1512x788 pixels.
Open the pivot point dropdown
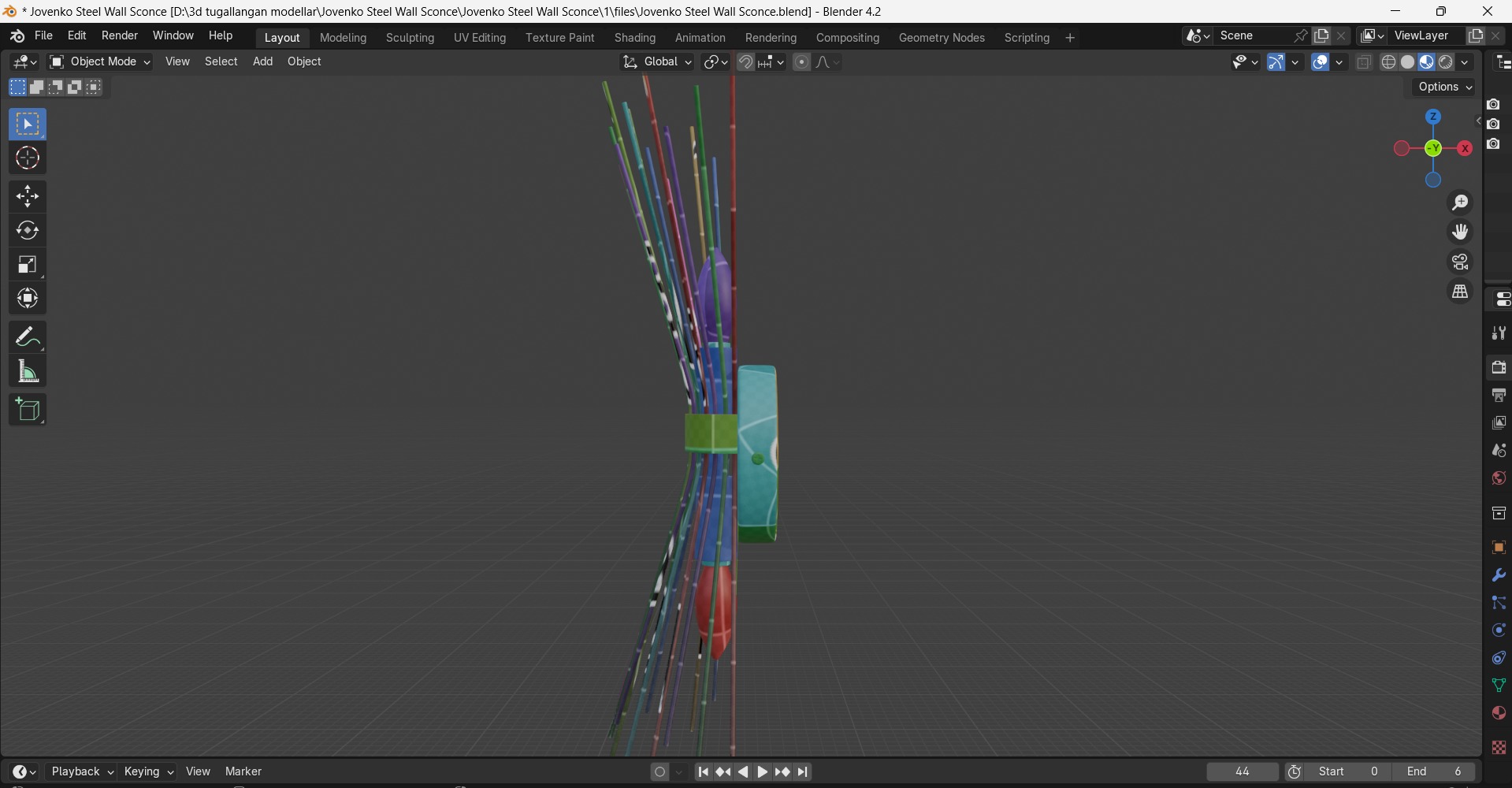tap(715, 61)
